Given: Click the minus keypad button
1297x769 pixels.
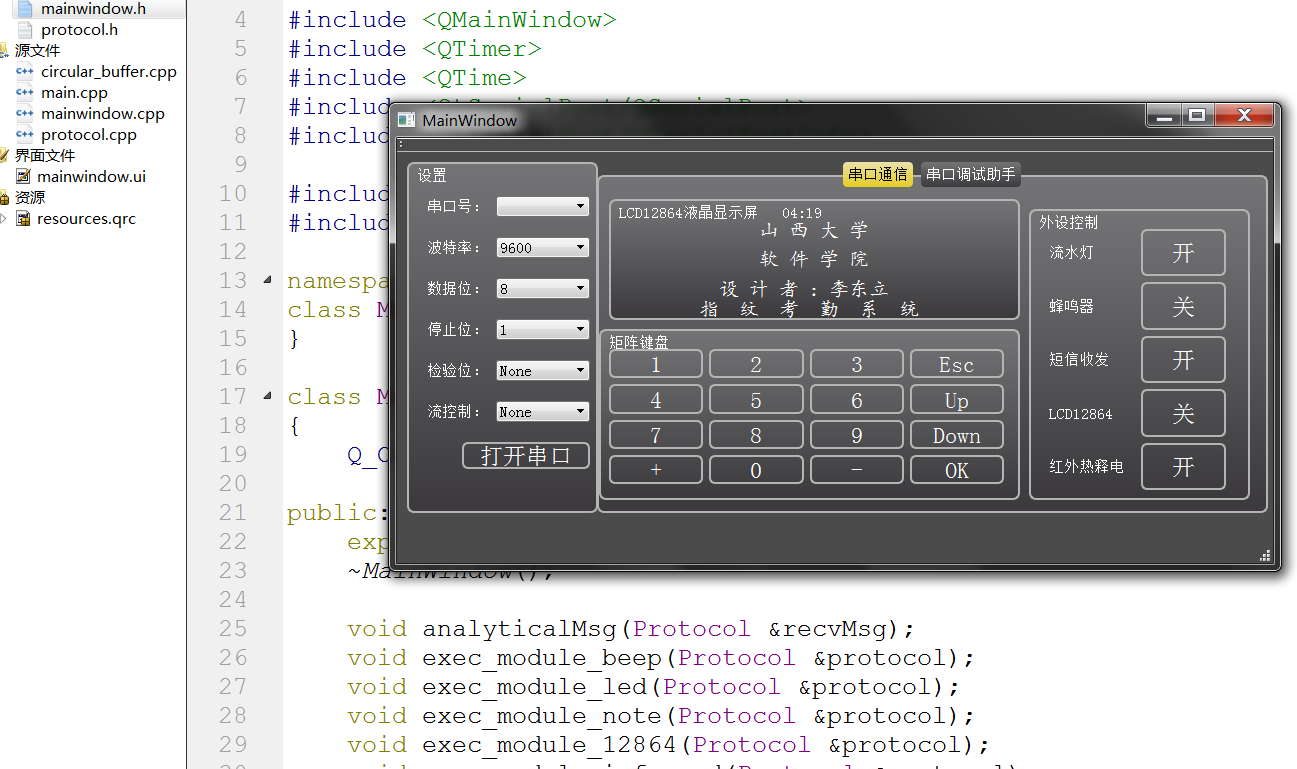Looking at the screenshot, I should point(856,470).
